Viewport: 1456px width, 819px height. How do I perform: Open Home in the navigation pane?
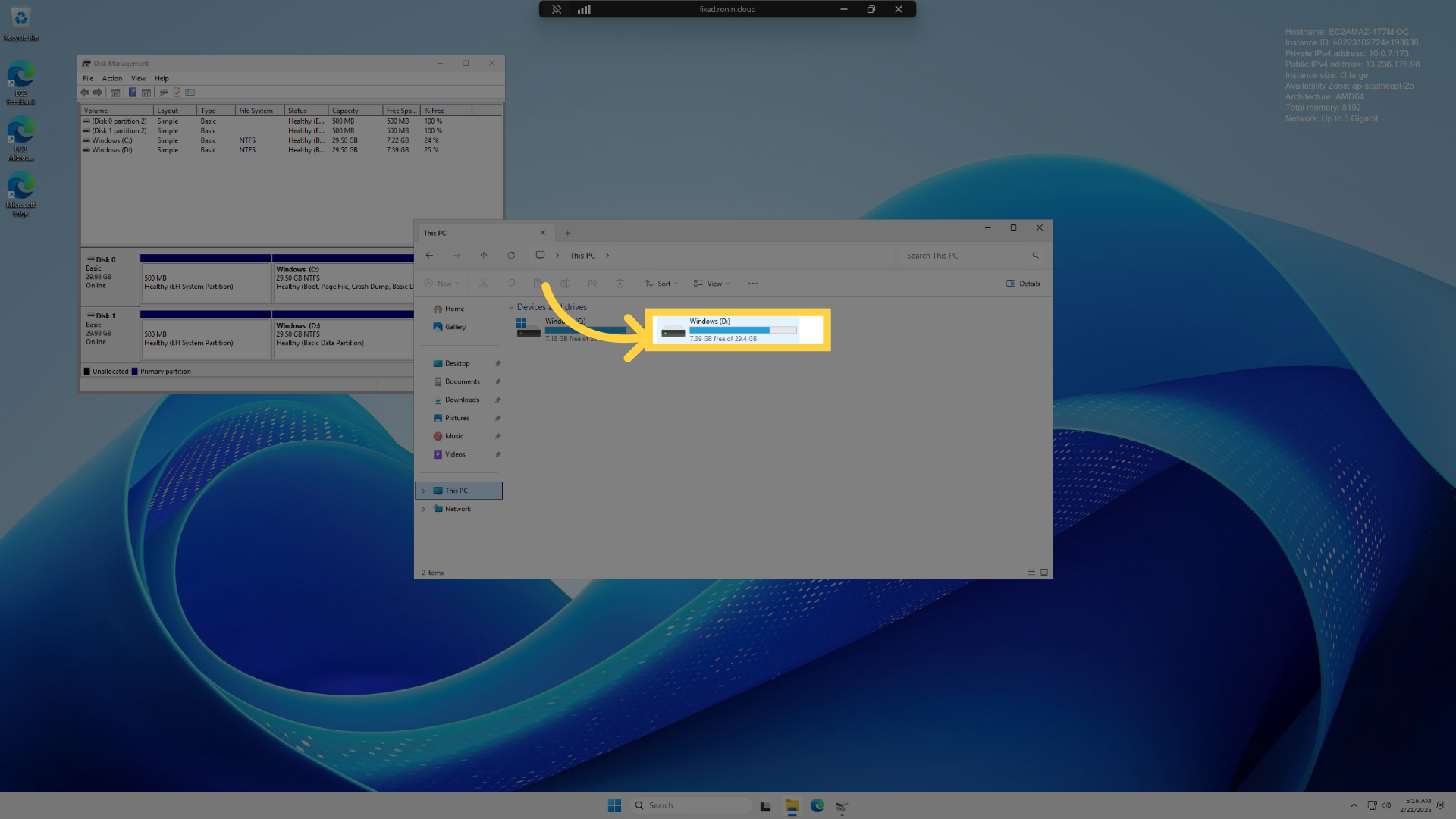click(454, 309)
